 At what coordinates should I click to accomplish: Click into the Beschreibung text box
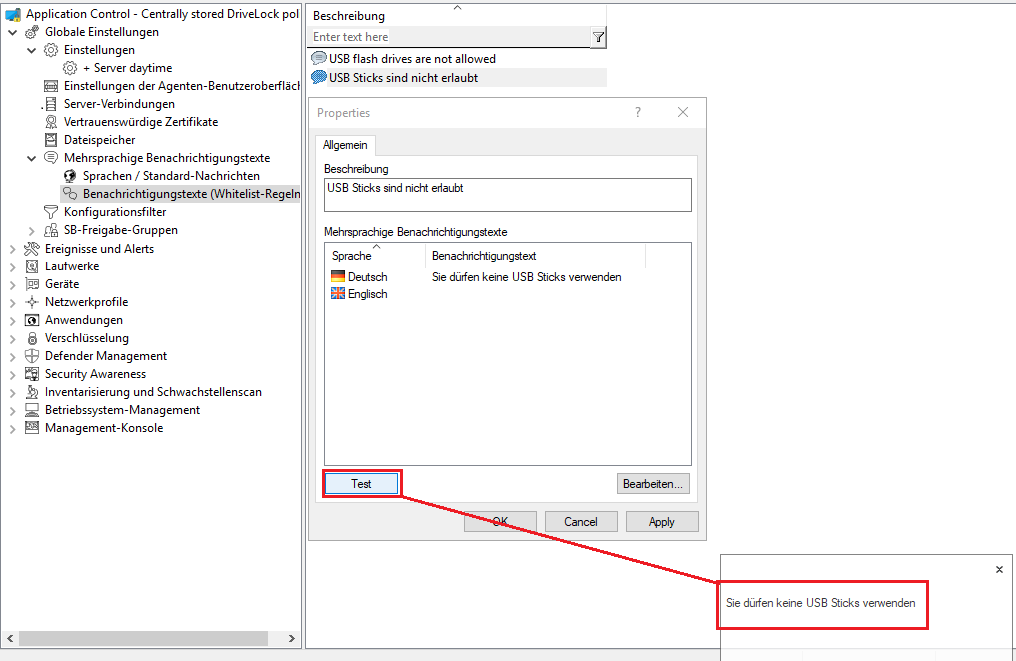pos(507,195)
